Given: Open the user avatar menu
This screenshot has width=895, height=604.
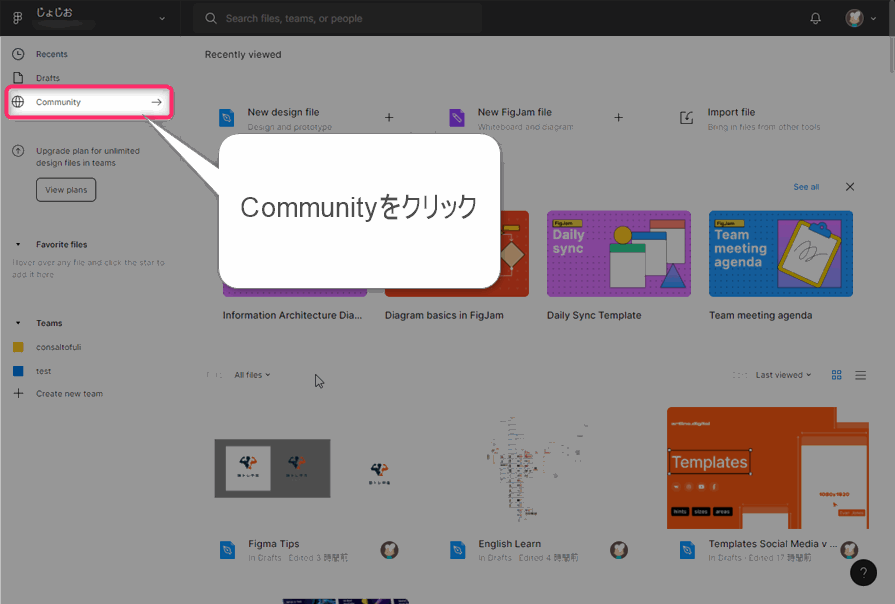Looking at the screenshot, I should pyautogui.click(x=854, y=18).
